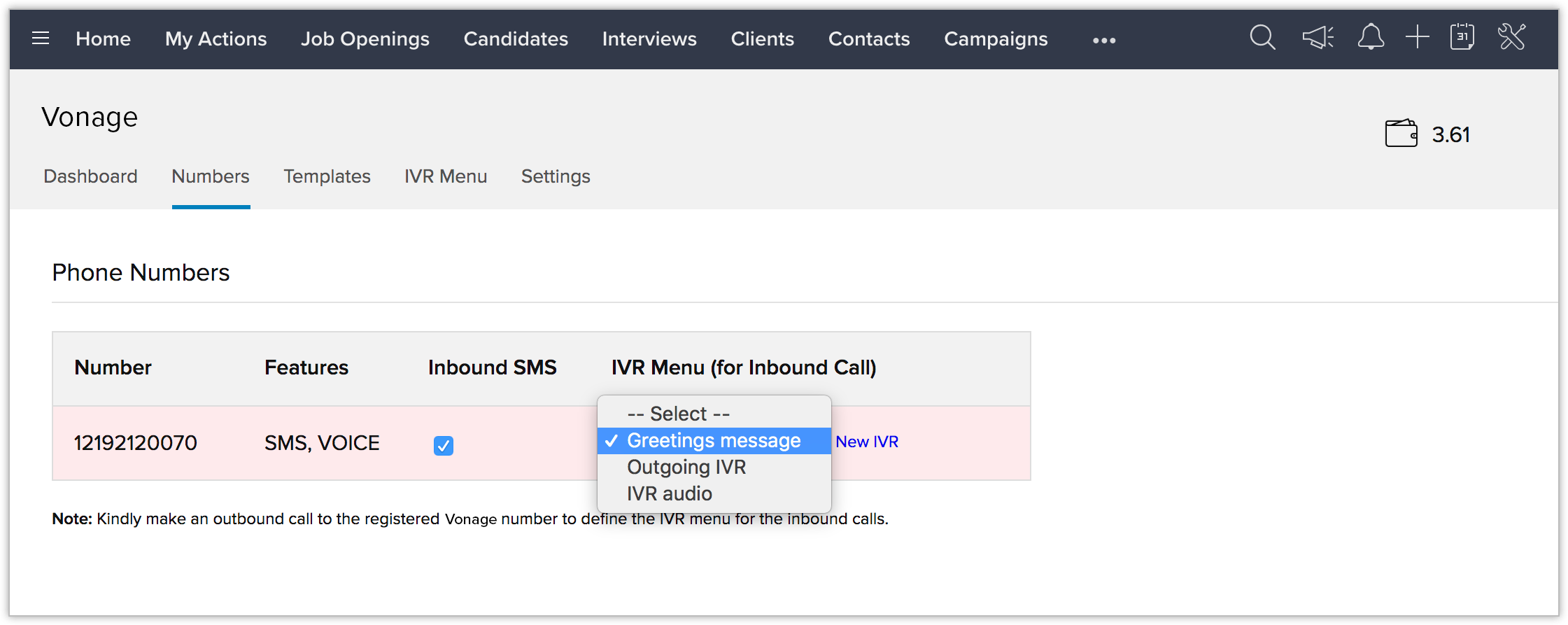The image size is (1568, 625).
Task: Open the Candidates module
Action: point(516,39)
